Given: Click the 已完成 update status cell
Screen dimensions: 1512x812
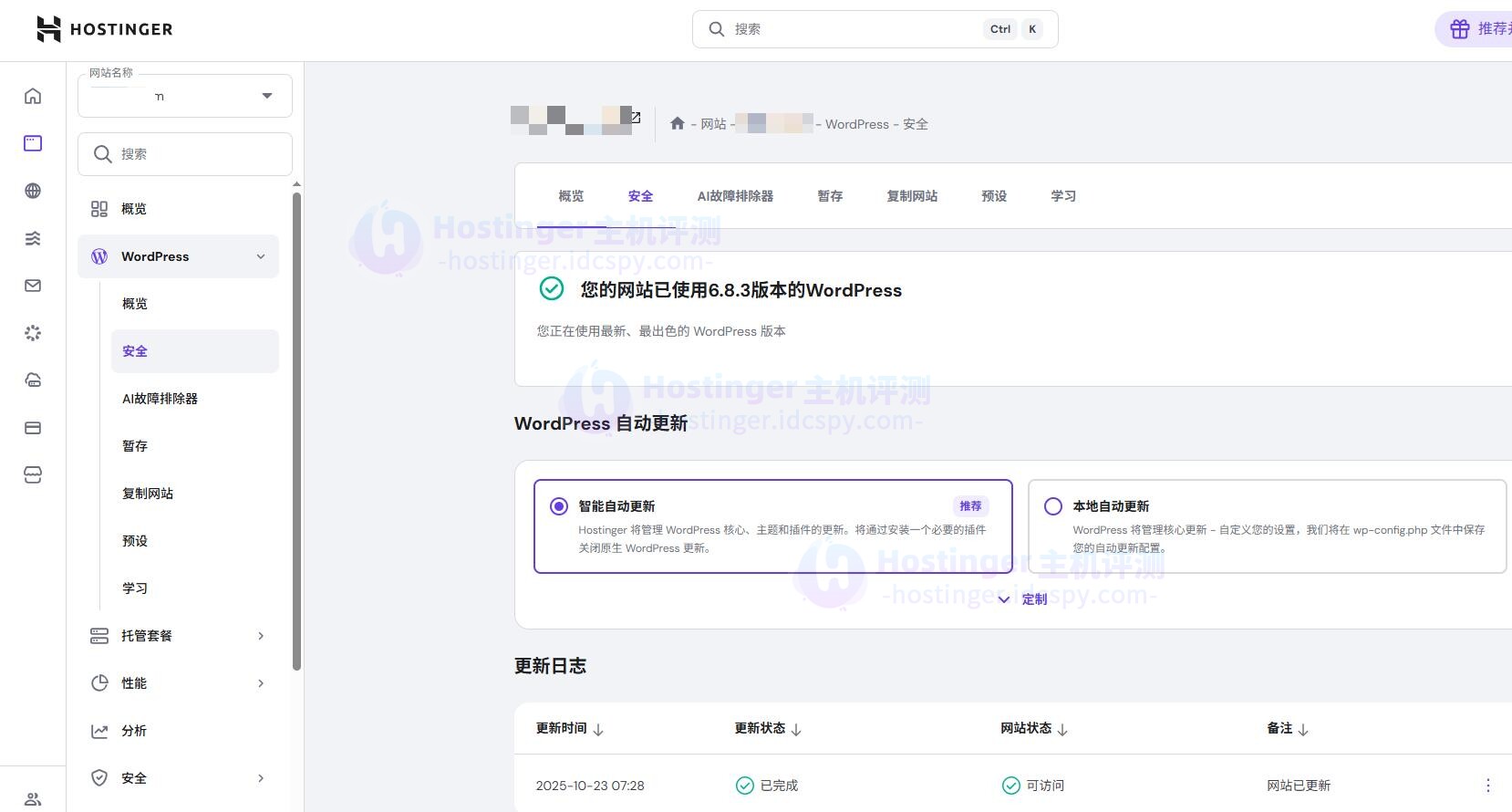Looking at the screenshot, I should [767, 786].
